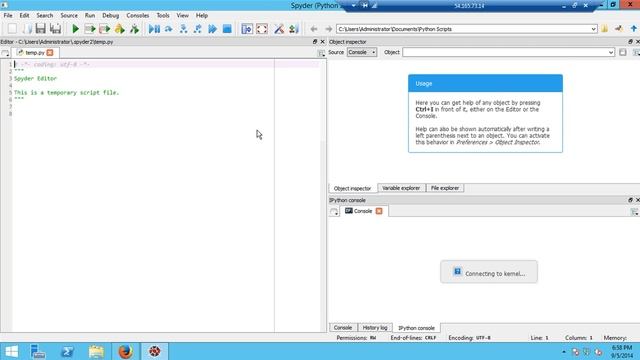Click the blue Stop debugging icon
Screen dimensions: 640x360
227,29
